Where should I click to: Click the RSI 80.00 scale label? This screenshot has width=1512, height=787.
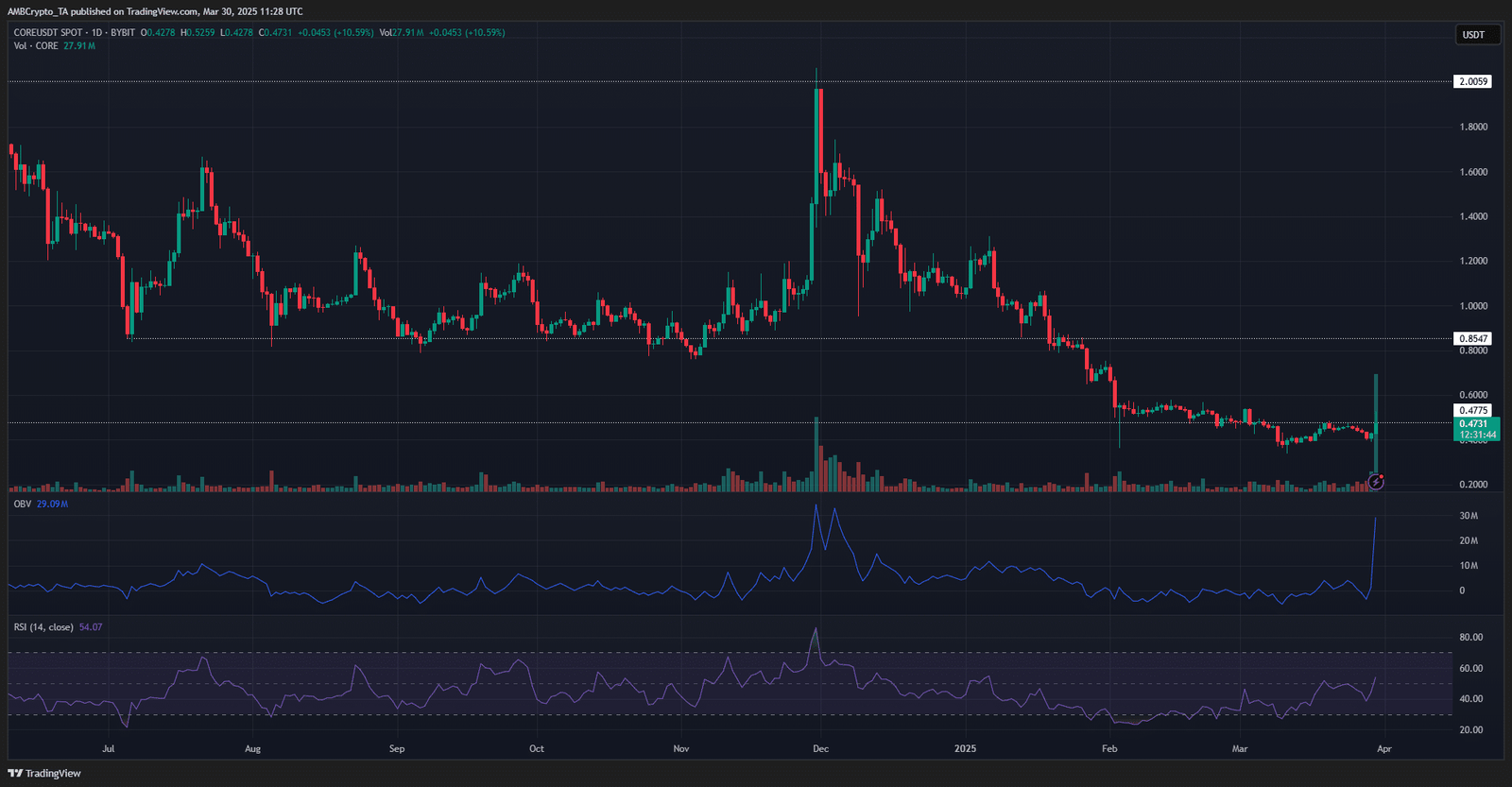pos(1472,637)
